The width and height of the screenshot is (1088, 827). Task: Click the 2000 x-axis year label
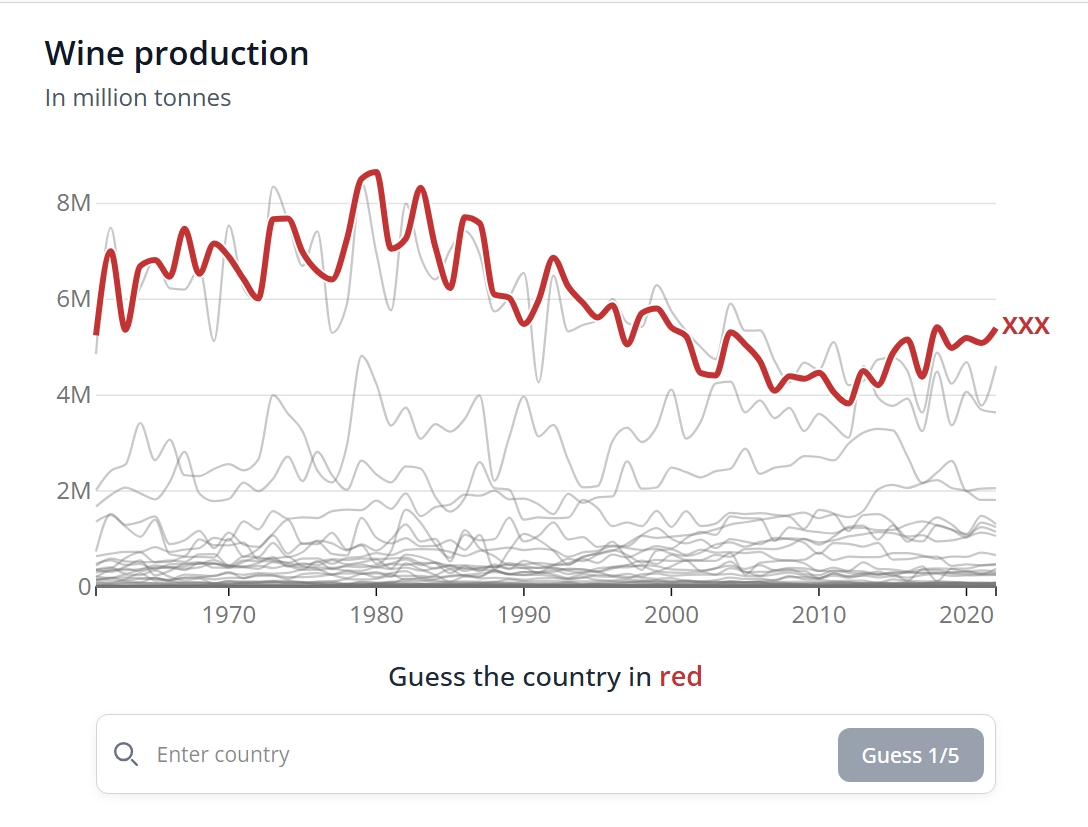672,614
